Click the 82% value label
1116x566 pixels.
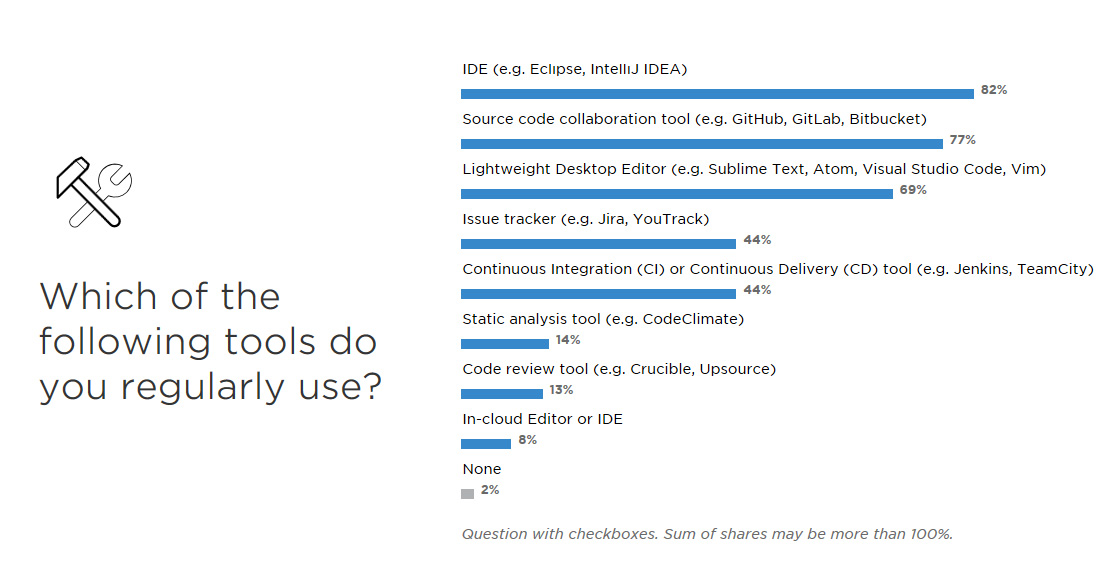pos(994,90)
